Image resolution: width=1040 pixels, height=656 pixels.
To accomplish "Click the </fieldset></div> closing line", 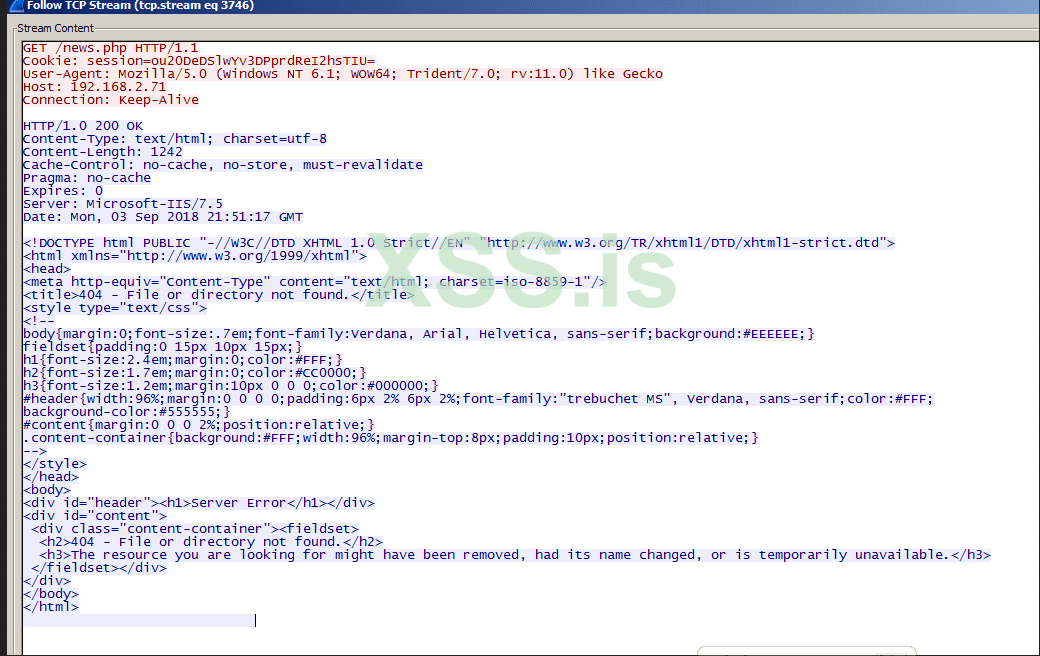I will 99,568.
